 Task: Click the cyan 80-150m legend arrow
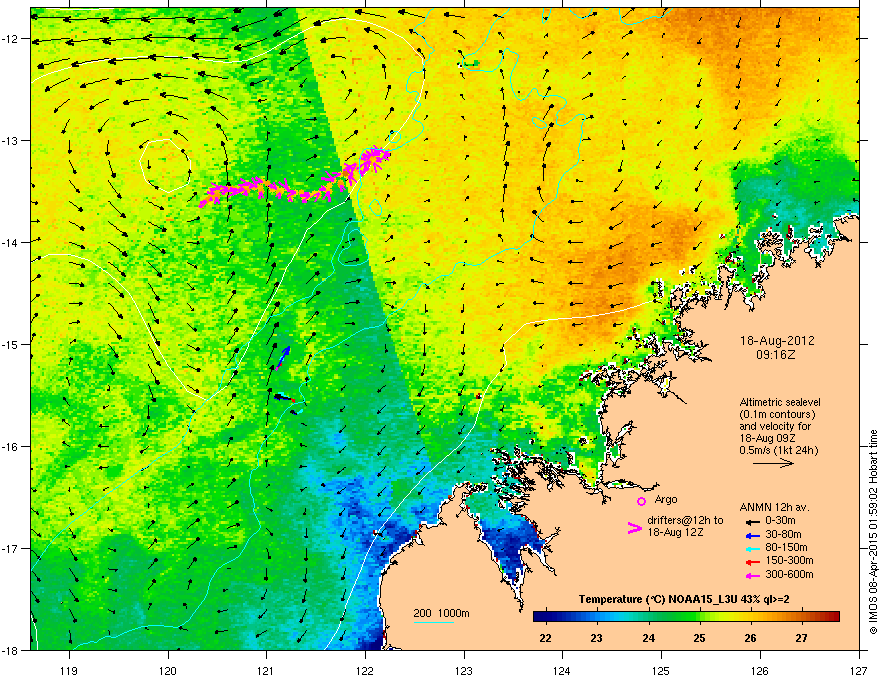pyautogui.click(x=751, y=549)
